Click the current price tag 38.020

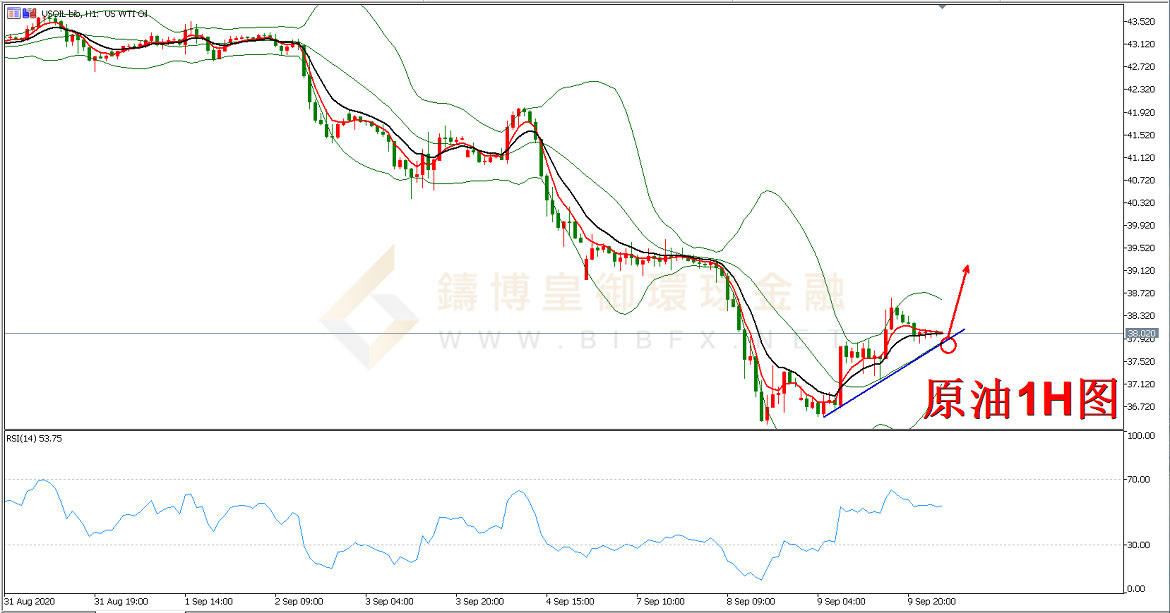(x=1141, y=333)
